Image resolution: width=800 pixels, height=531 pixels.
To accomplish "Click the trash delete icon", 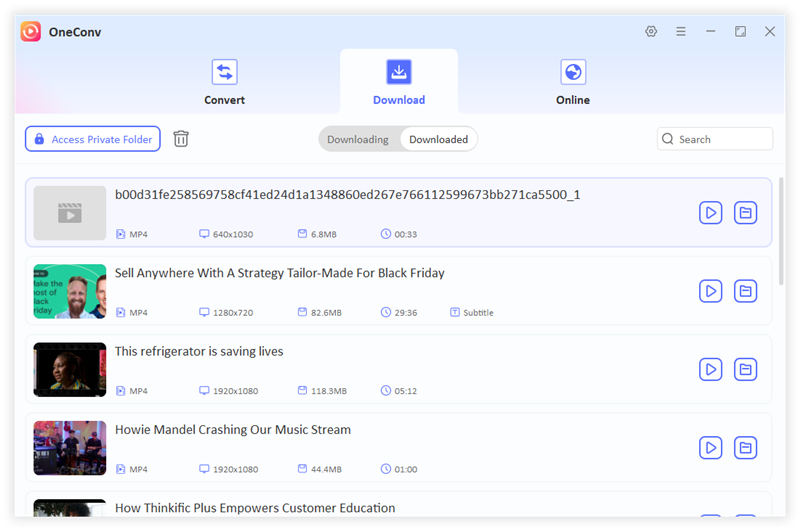I will click(181, 139).
